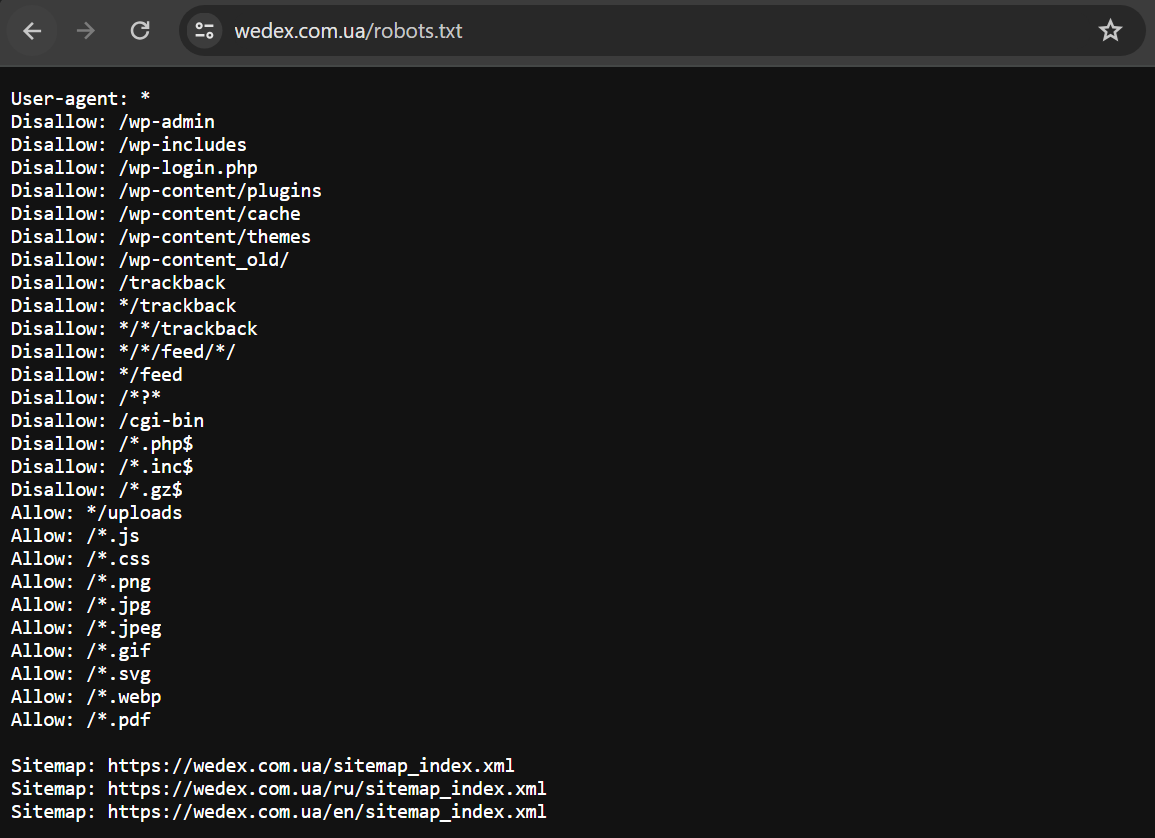The height and width of the screenshot is (838, 1155).
Task: Click 'Allow: /*.pdf' line
Action: pyautogui.click(x=80, y=720)
